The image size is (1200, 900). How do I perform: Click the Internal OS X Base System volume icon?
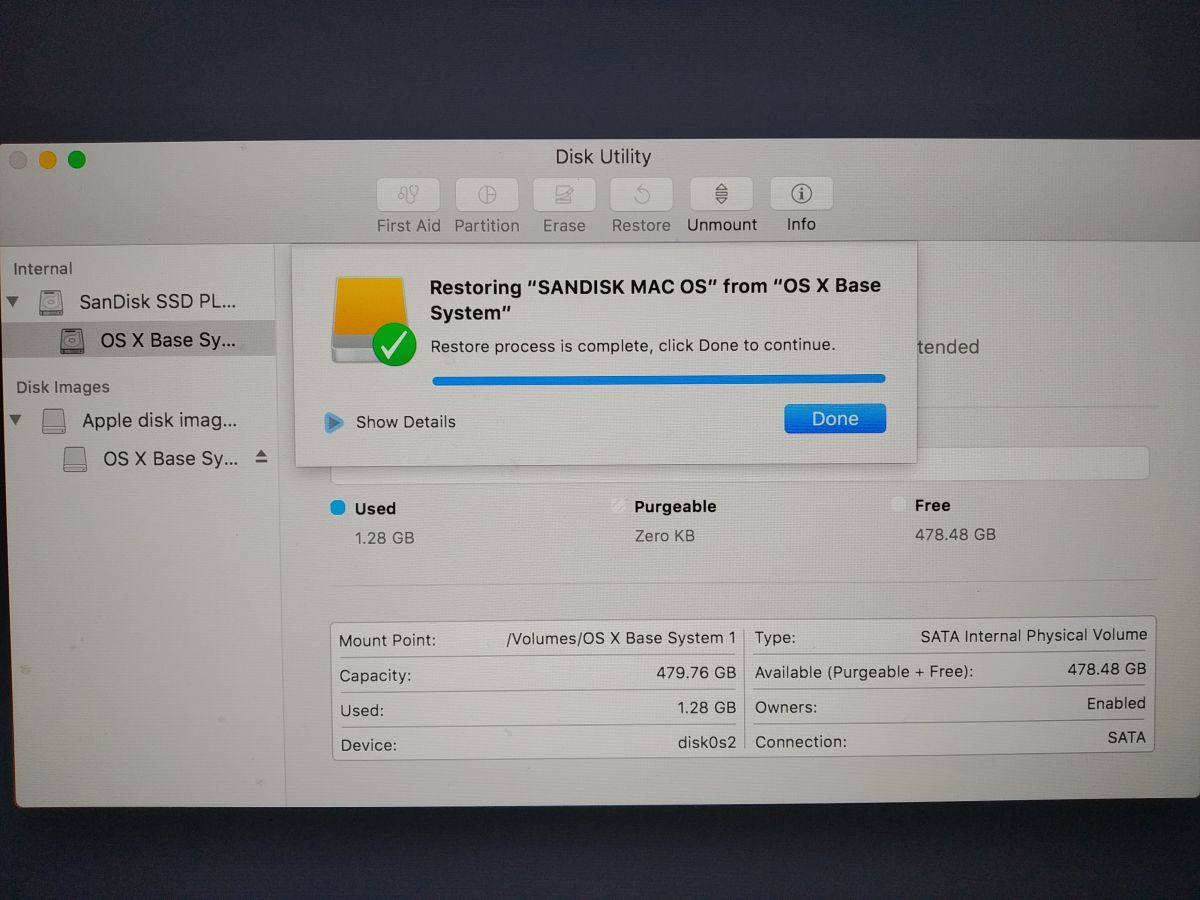click(72, 340)
